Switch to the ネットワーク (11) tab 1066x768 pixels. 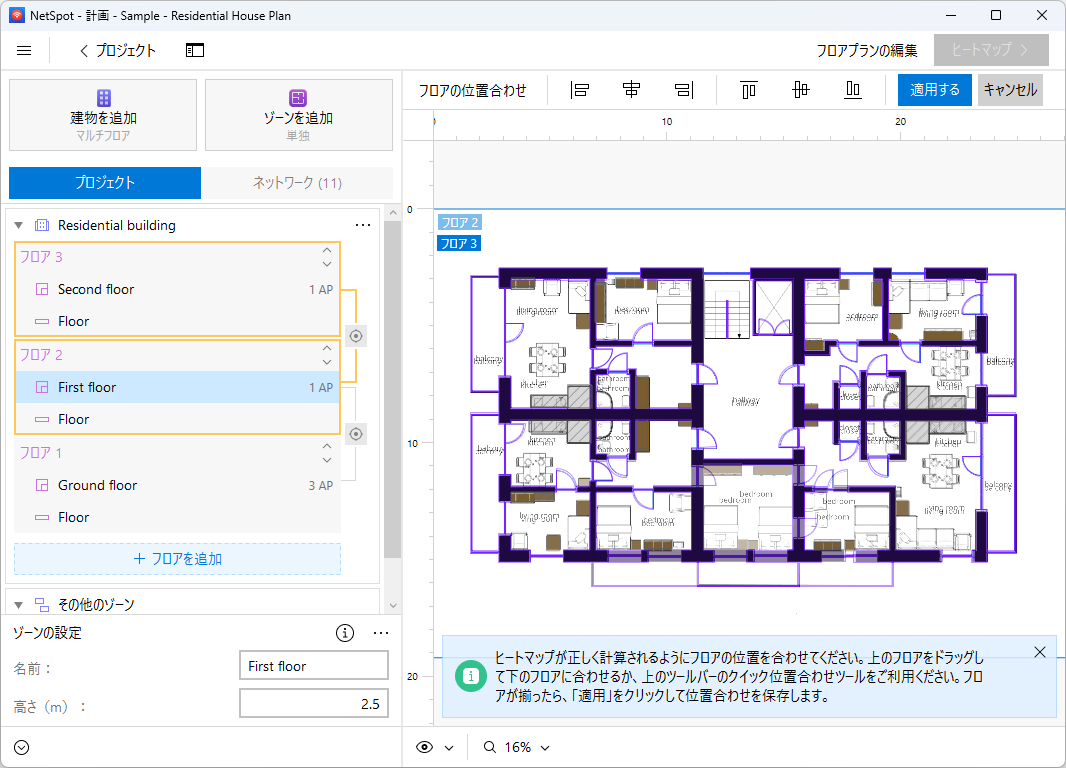pyautogui.click(x=297, y=183)
